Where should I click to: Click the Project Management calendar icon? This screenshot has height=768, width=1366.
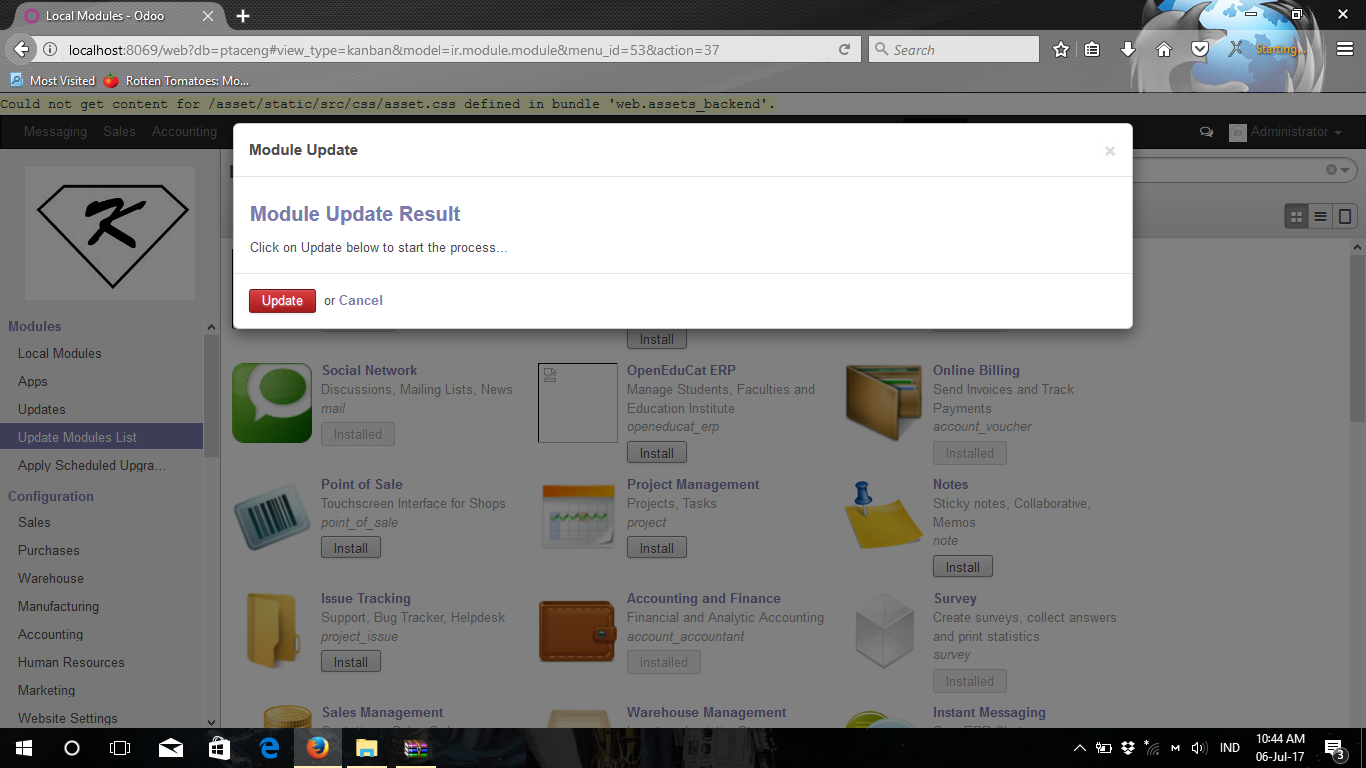click(578, 517)
